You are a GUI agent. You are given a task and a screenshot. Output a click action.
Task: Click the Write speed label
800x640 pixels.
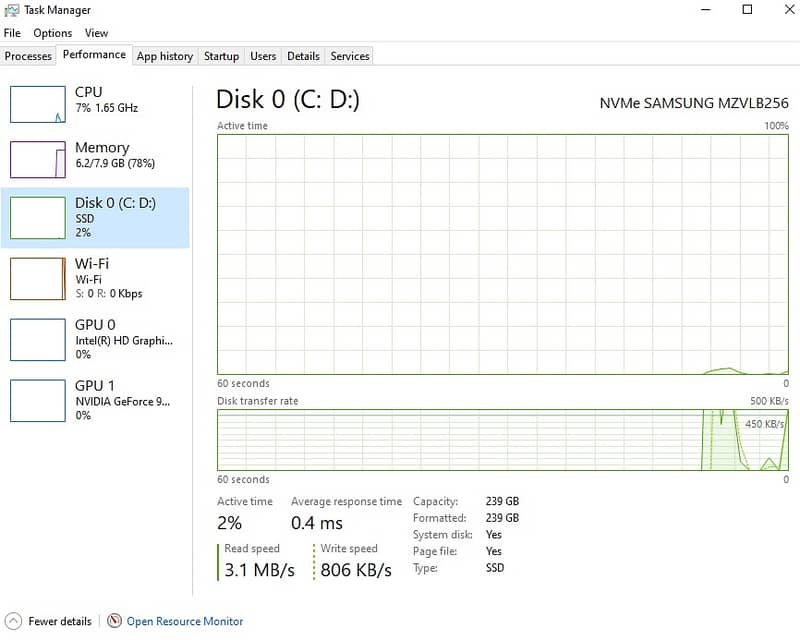point(349,548)
